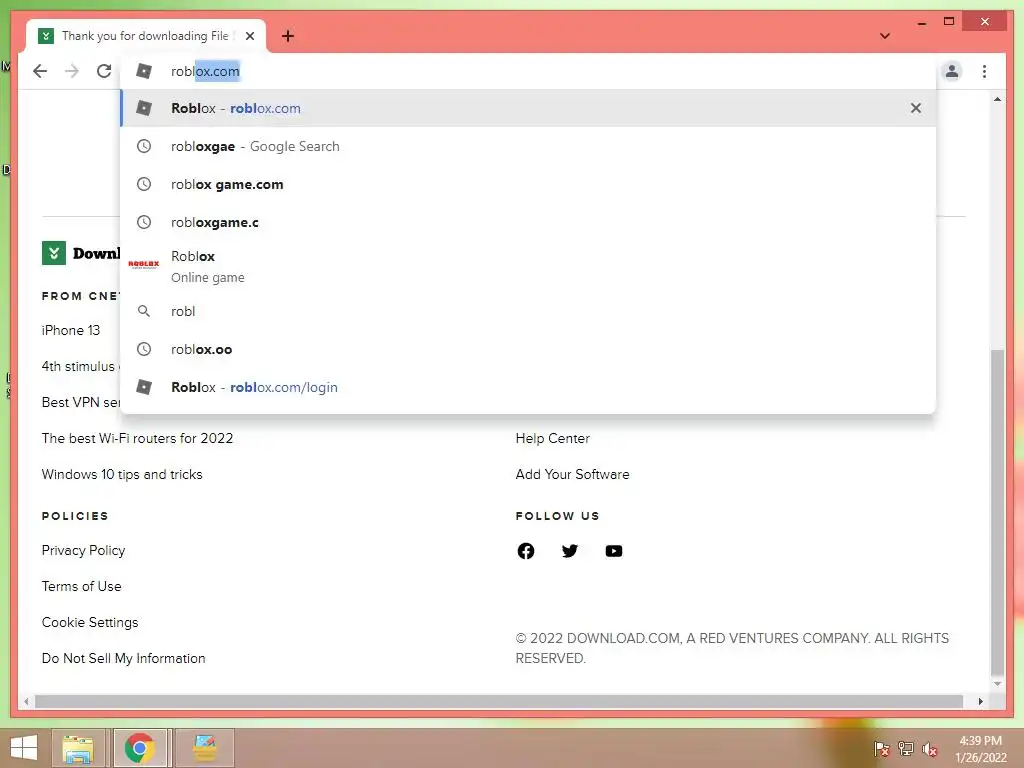This screenshot has width=1024, height=768.
Task: Close the 'Thank you for downloading' tab
Action: coord(250,36)
